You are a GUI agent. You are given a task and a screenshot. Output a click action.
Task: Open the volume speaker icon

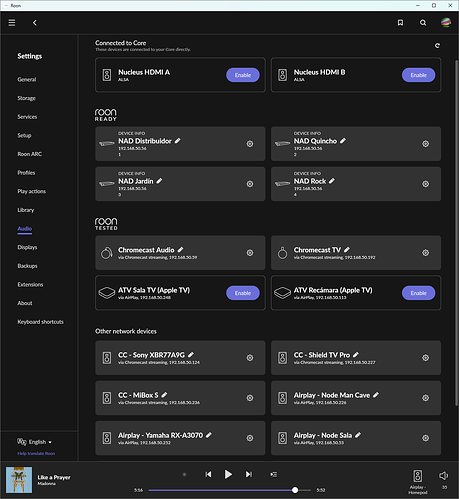[x=443, y=476]
